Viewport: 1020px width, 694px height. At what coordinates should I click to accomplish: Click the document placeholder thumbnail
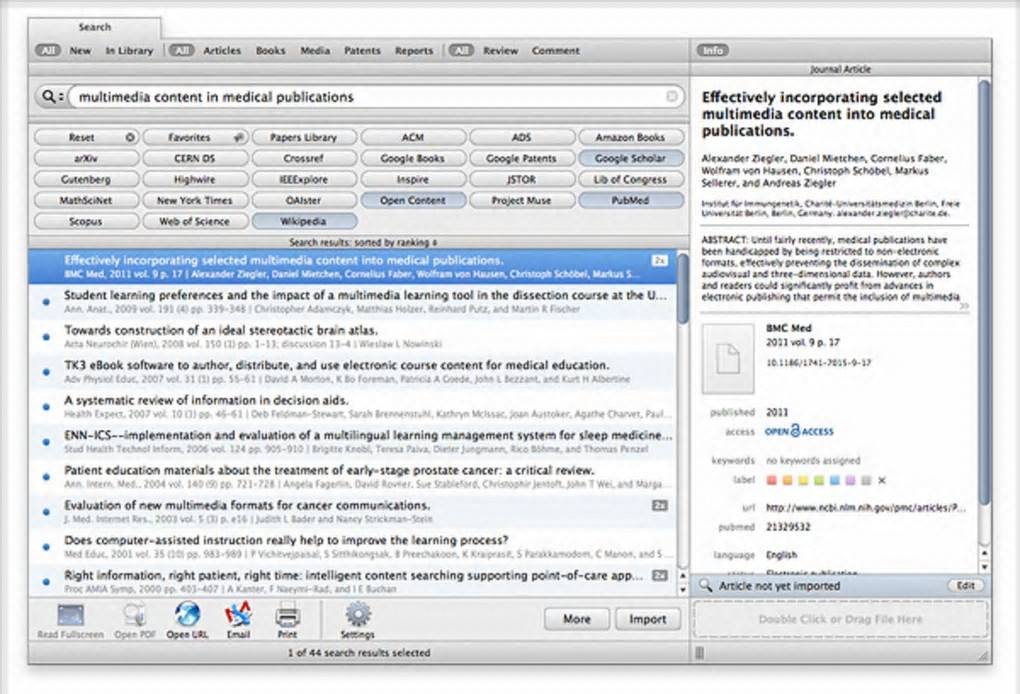pos(728,358)
